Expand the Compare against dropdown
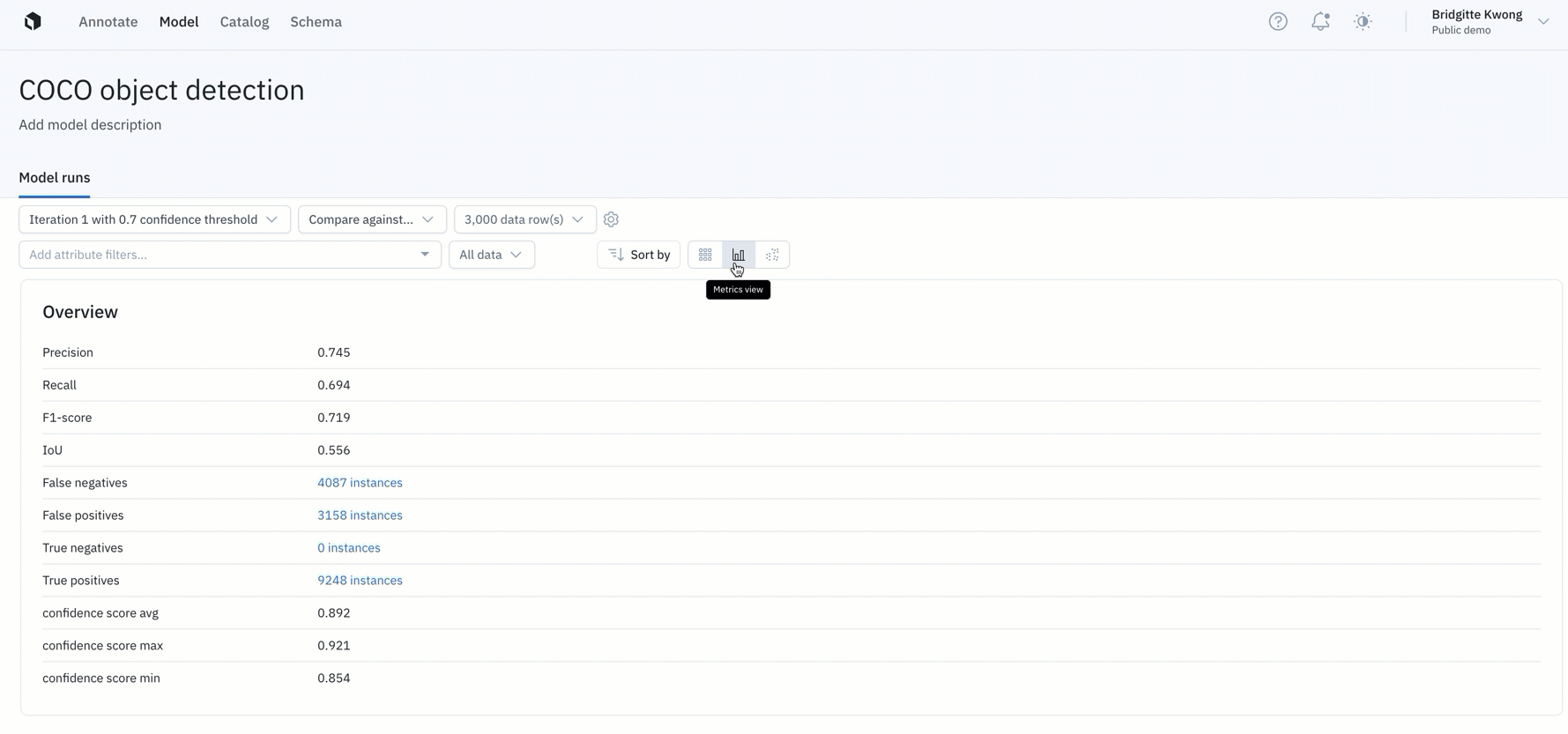The image size is (1568, 734). [372, 219]
